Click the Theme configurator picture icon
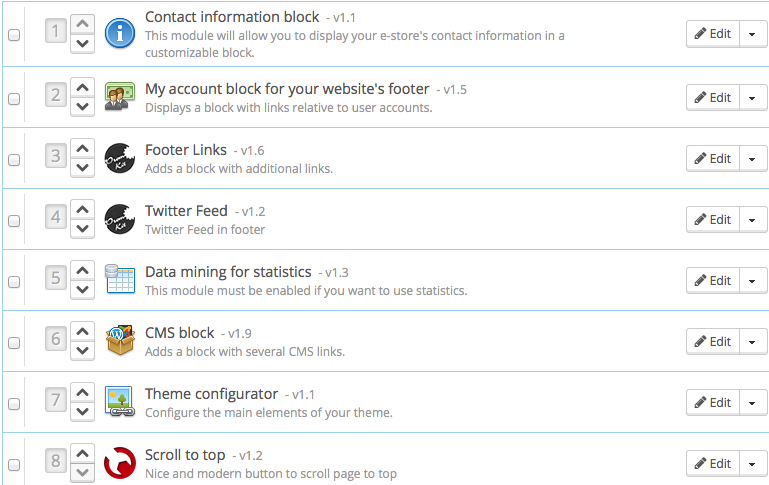The width and height of the screenshot is (769, 485). 120,402
